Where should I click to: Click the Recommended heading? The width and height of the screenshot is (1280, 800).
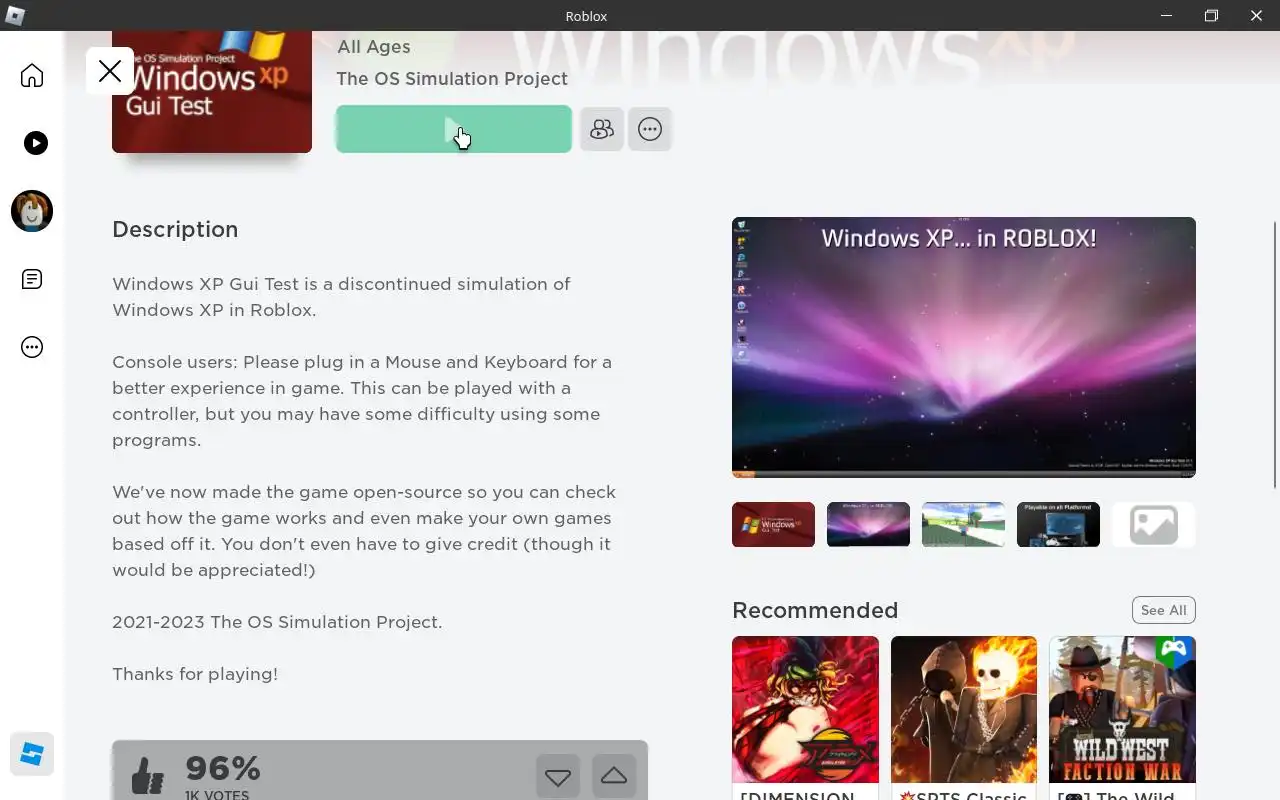click(815, 610)
